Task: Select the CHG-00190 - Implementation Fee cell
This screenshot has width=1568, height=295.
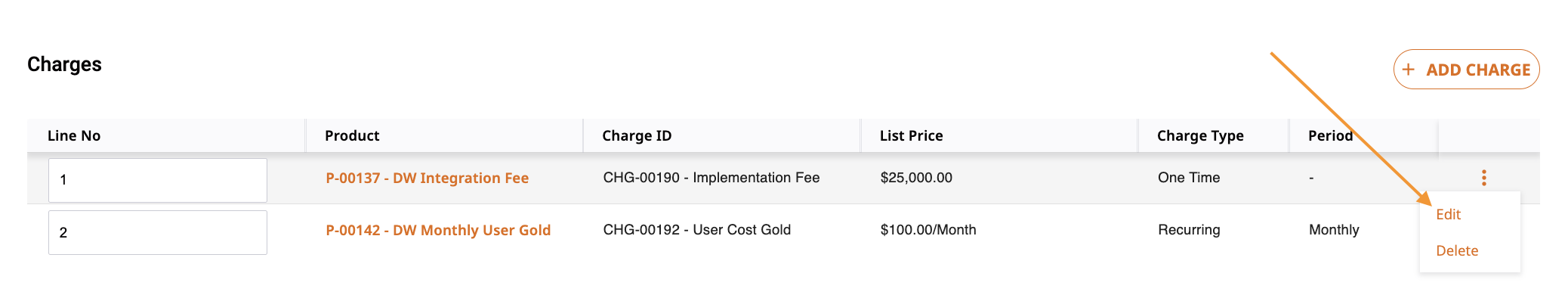Action: pyautogui.click(x=711, y=178)
